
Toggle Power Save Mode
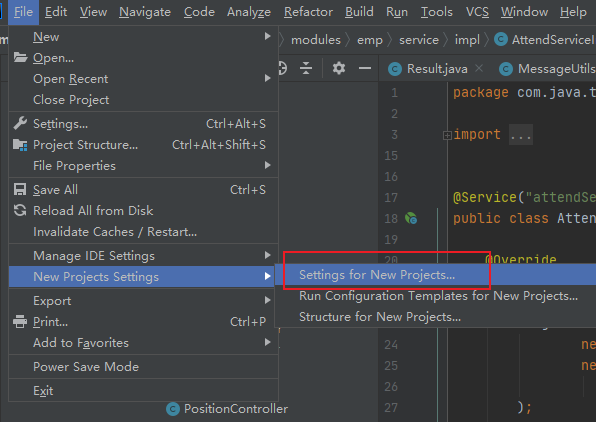144,366
